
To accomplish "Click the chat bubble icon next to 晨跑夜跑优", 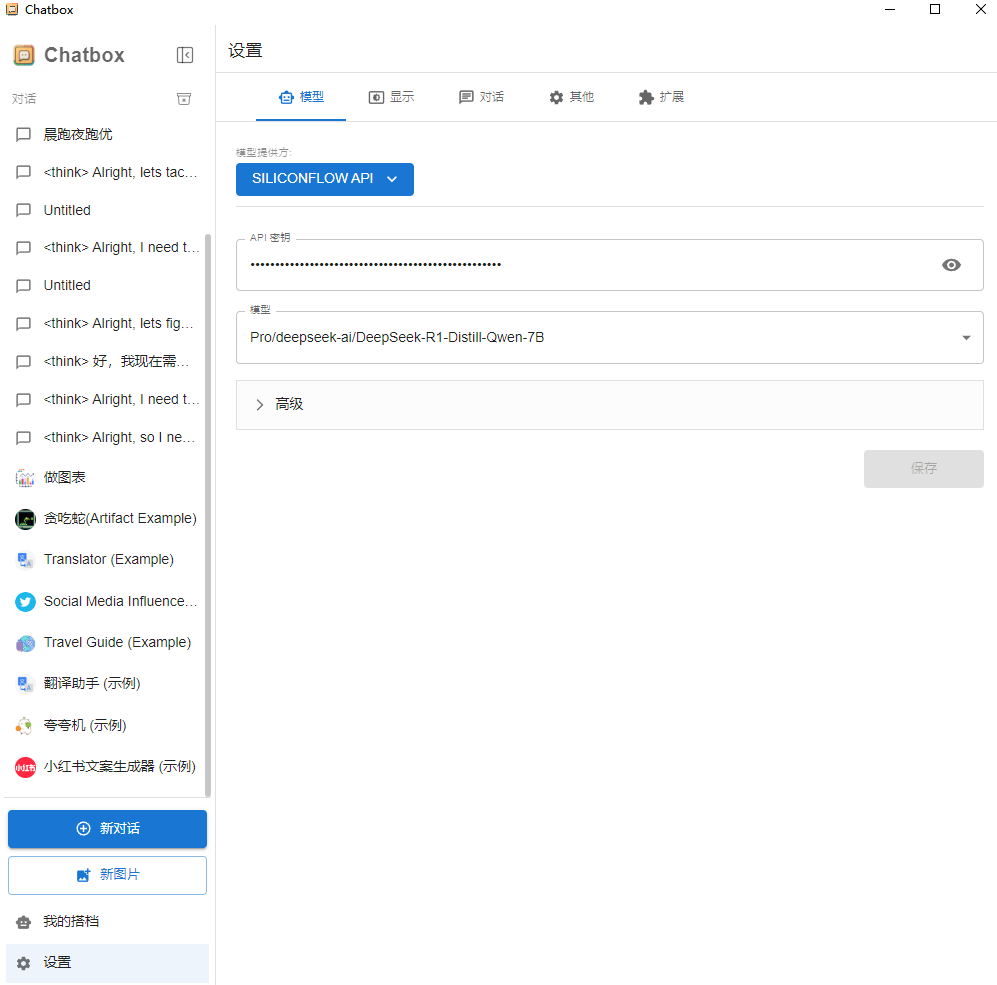I will pos(24,134).
